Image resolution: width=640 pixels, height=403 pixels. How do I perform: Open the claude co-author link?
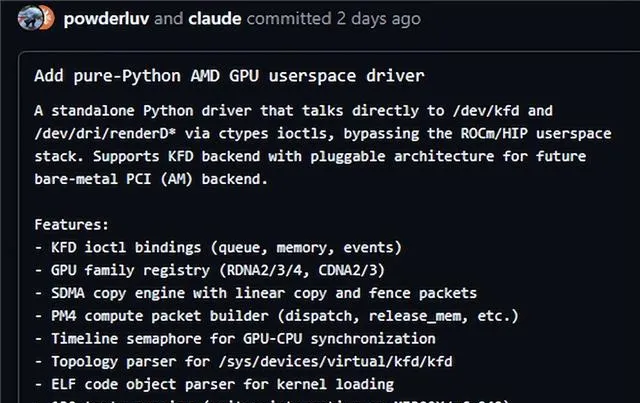(215, 19)
